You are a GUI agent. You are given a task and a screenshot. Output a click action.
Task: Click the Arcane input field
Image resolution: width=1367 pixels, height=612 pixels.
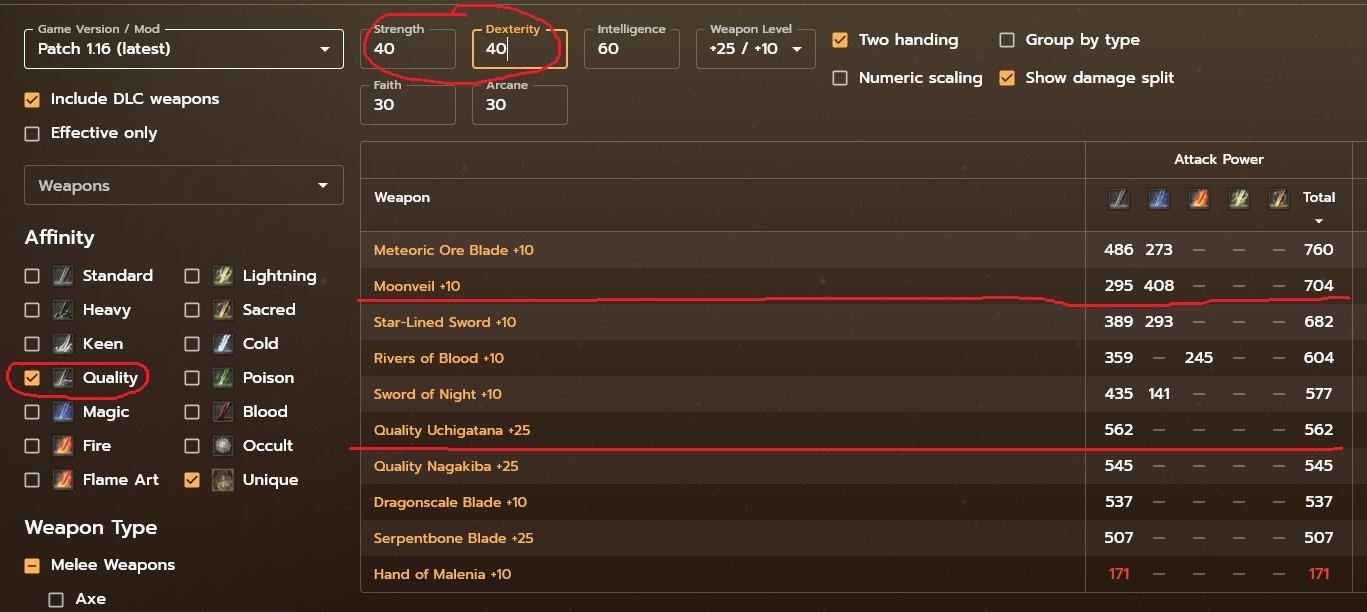(520, 105)
